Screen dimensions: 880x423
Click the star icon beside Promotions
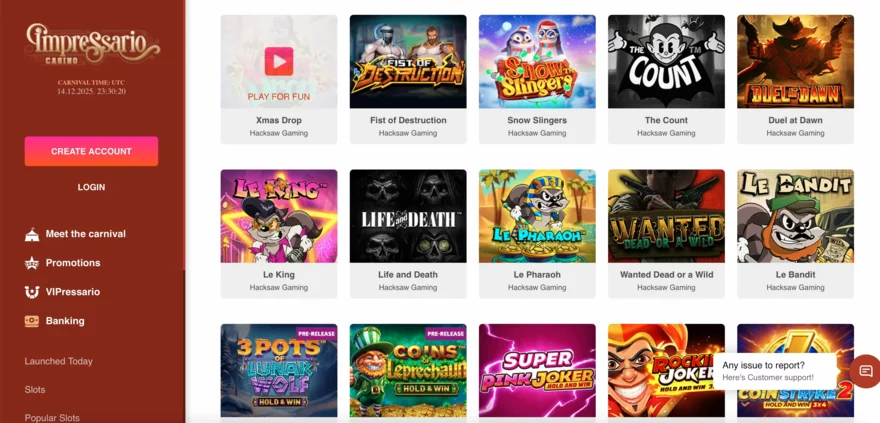32,263
